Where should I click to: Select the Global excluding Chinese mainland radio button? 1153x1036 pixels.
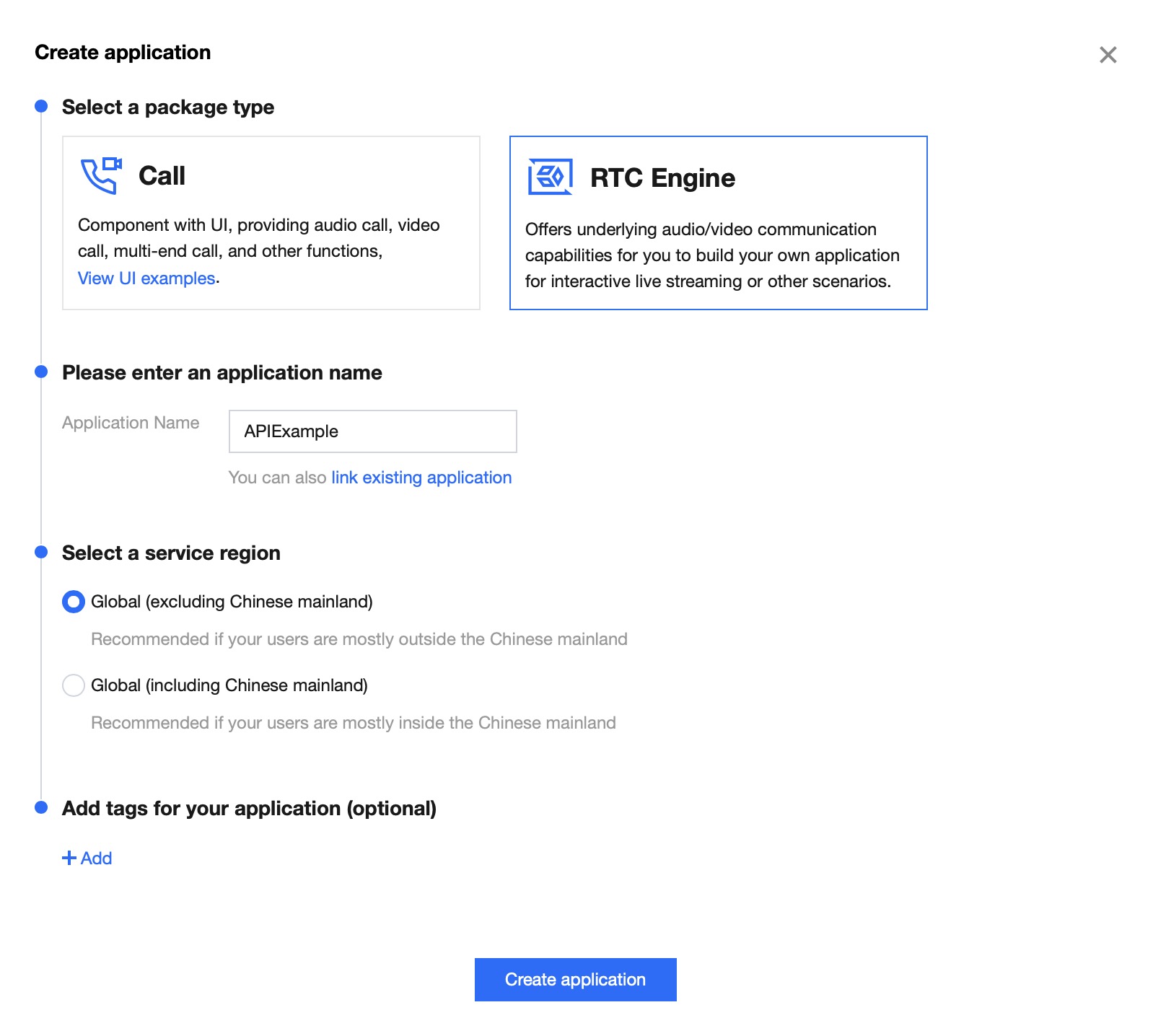(74, 602)
